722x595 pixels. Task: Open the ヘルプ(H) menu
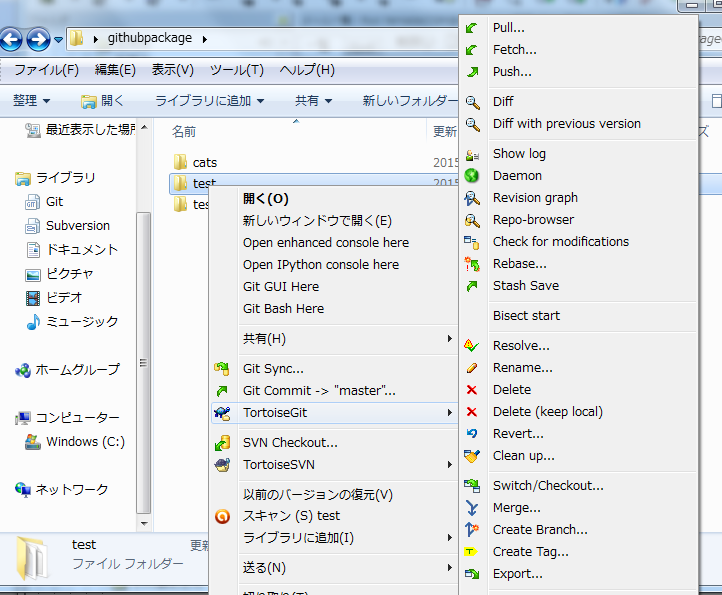[307, 70]
